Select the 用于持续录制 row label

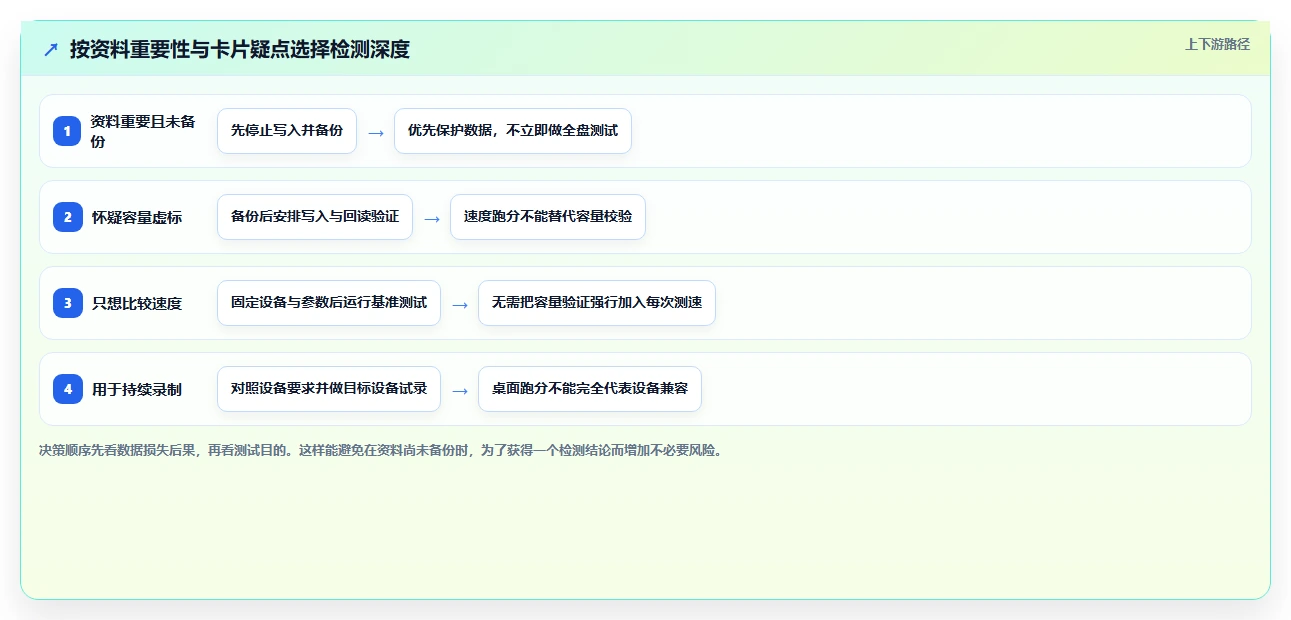coord(137,389)
